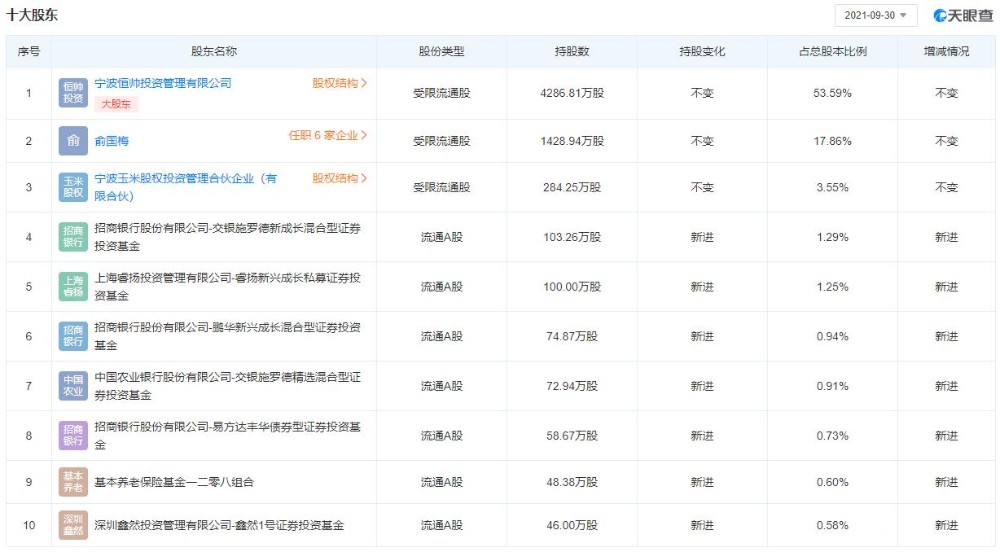Click the 上海睿扬 avatar icon
This screenshot has height=552, width=1000.
[73, 287]
